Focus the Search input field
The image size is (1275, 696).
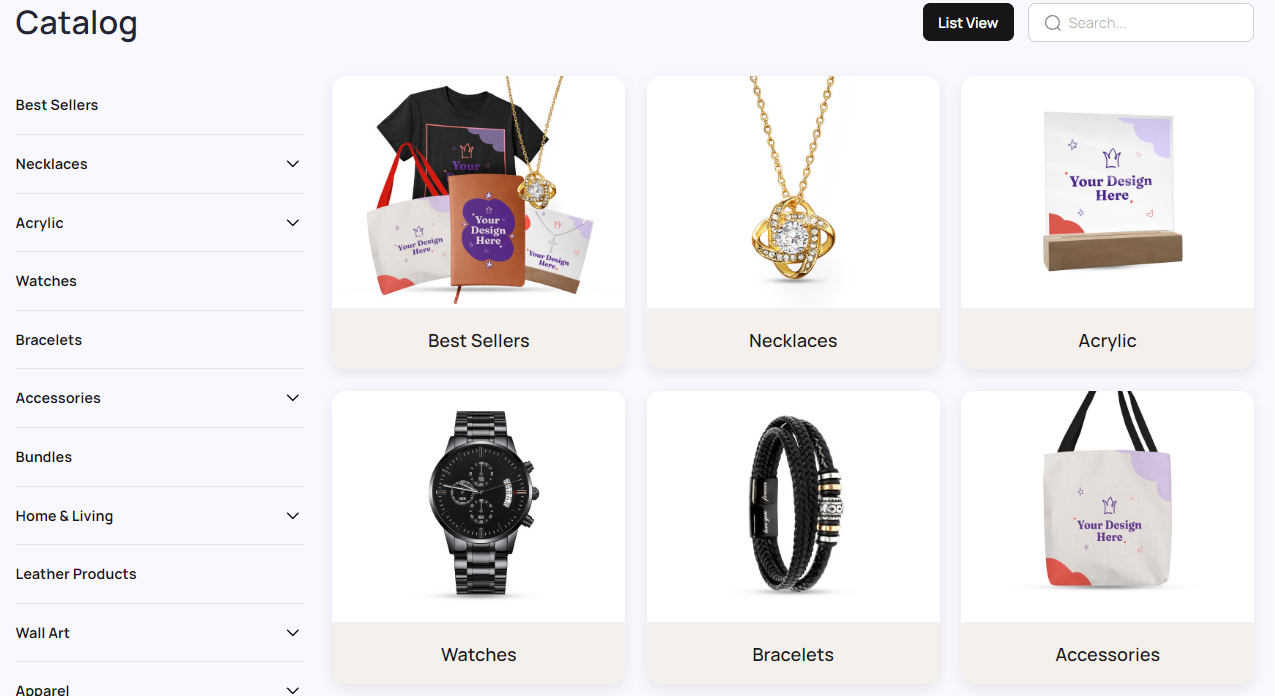1141,23
